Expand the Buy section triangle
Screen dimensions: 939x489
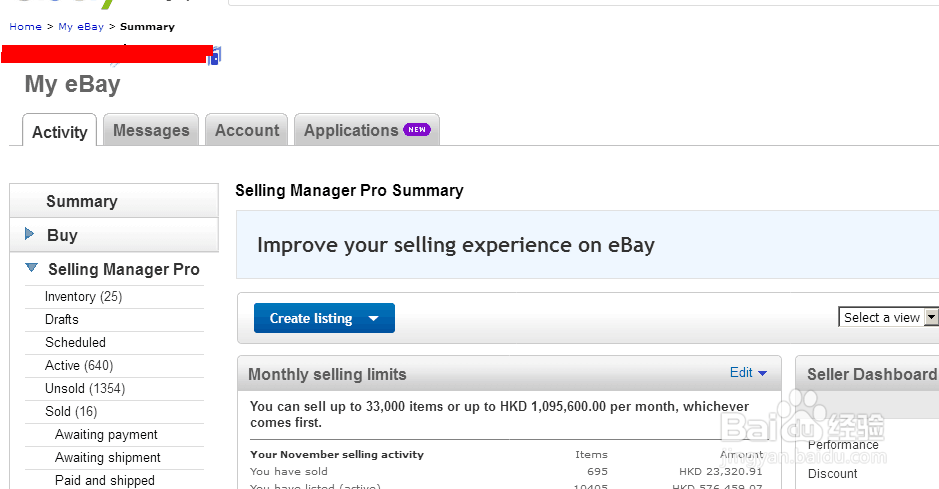click(x=29, y=234)
